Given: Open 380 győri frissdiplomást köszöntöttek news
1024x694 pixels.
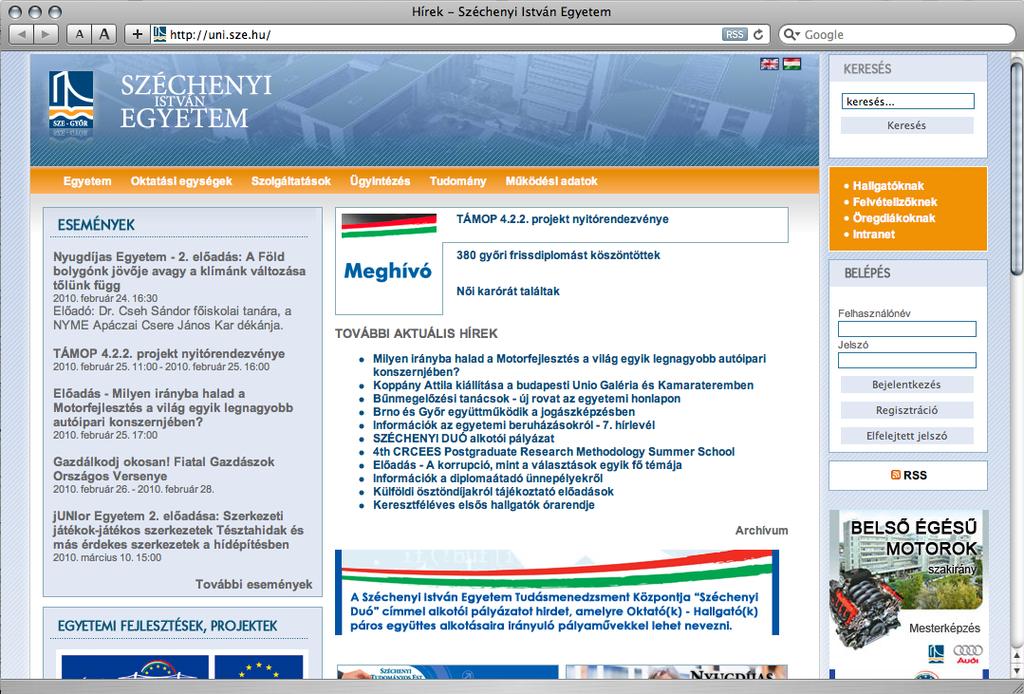Looking at the screenshot, I should 558,255.
